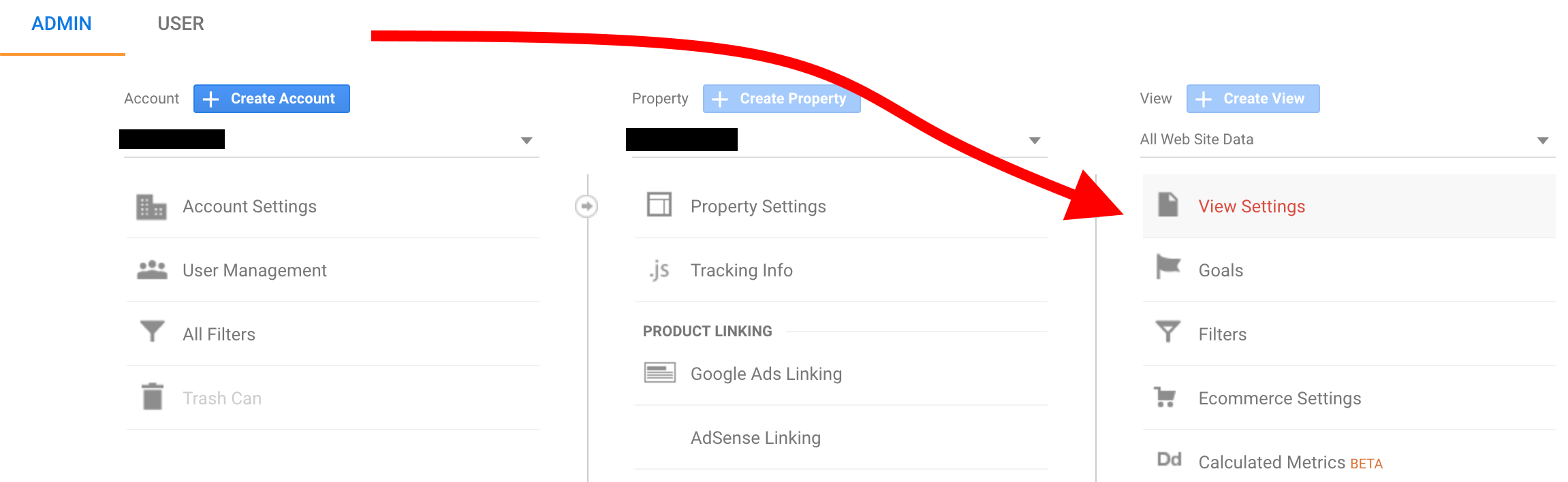Click the User Management people icon
Screen dimensions: 1568x482
152,270
